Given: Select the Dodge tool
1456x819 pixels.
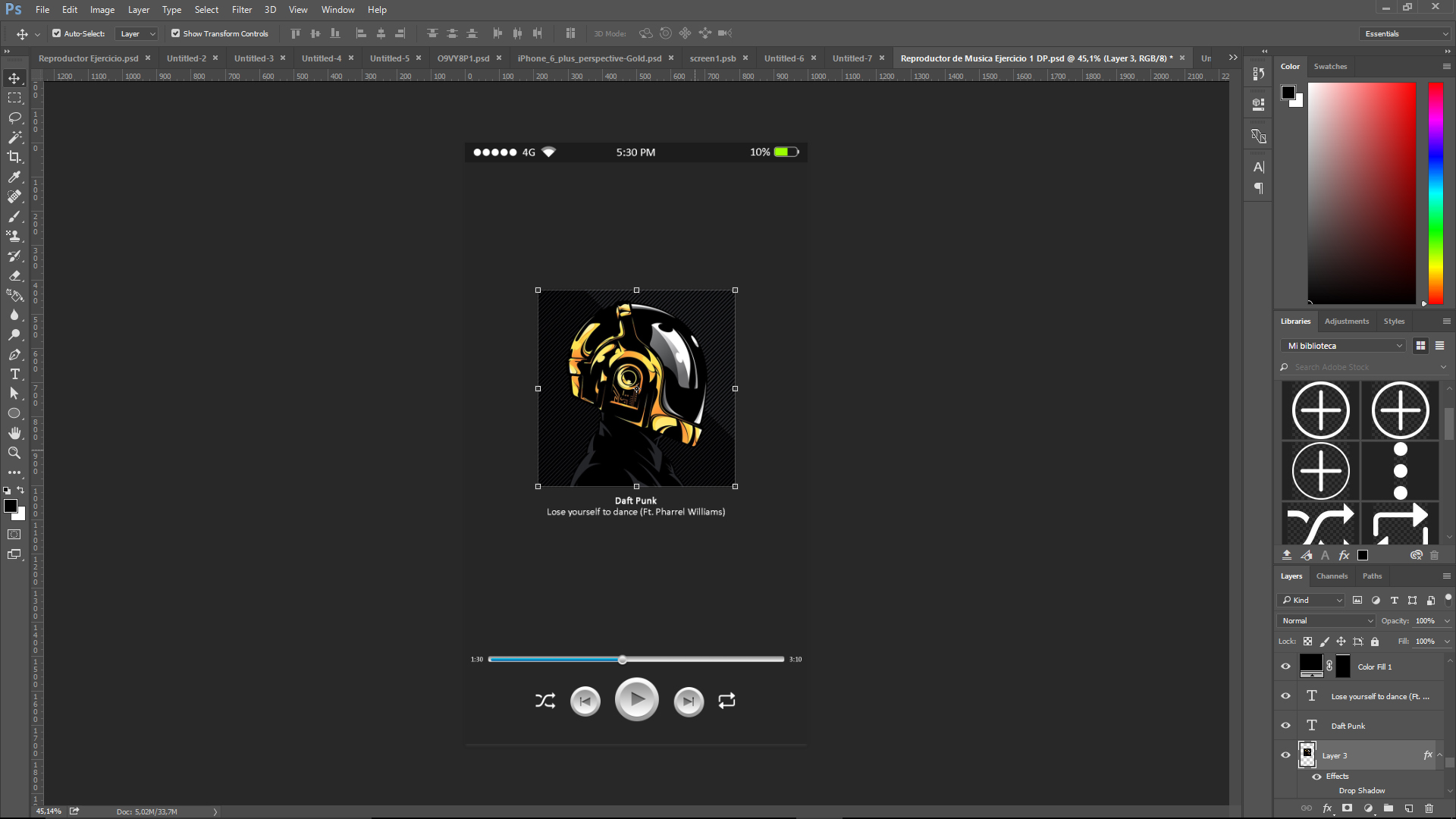Looking at the screenshot, I should [14, 334].
